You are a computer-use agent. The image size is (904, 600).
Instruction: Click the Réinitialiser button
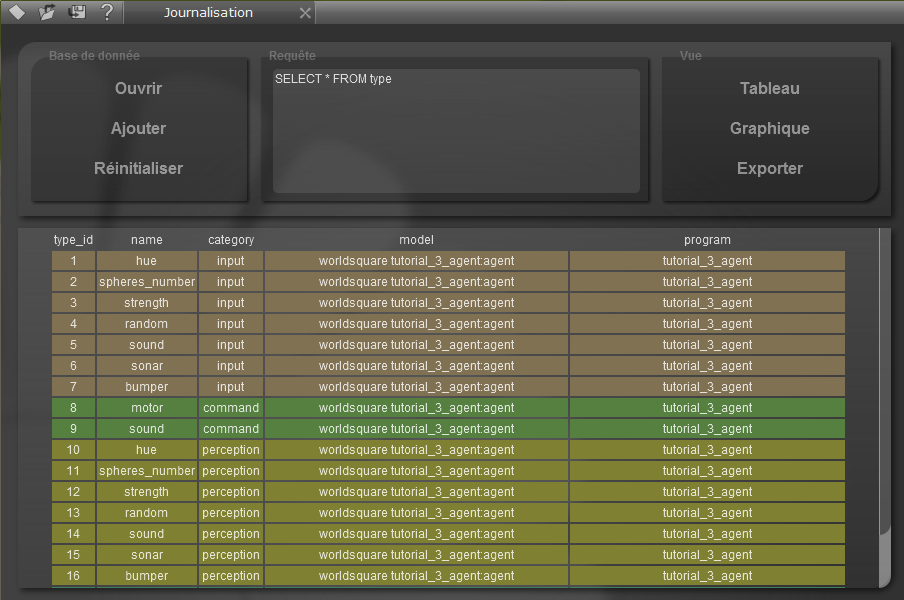138,168
